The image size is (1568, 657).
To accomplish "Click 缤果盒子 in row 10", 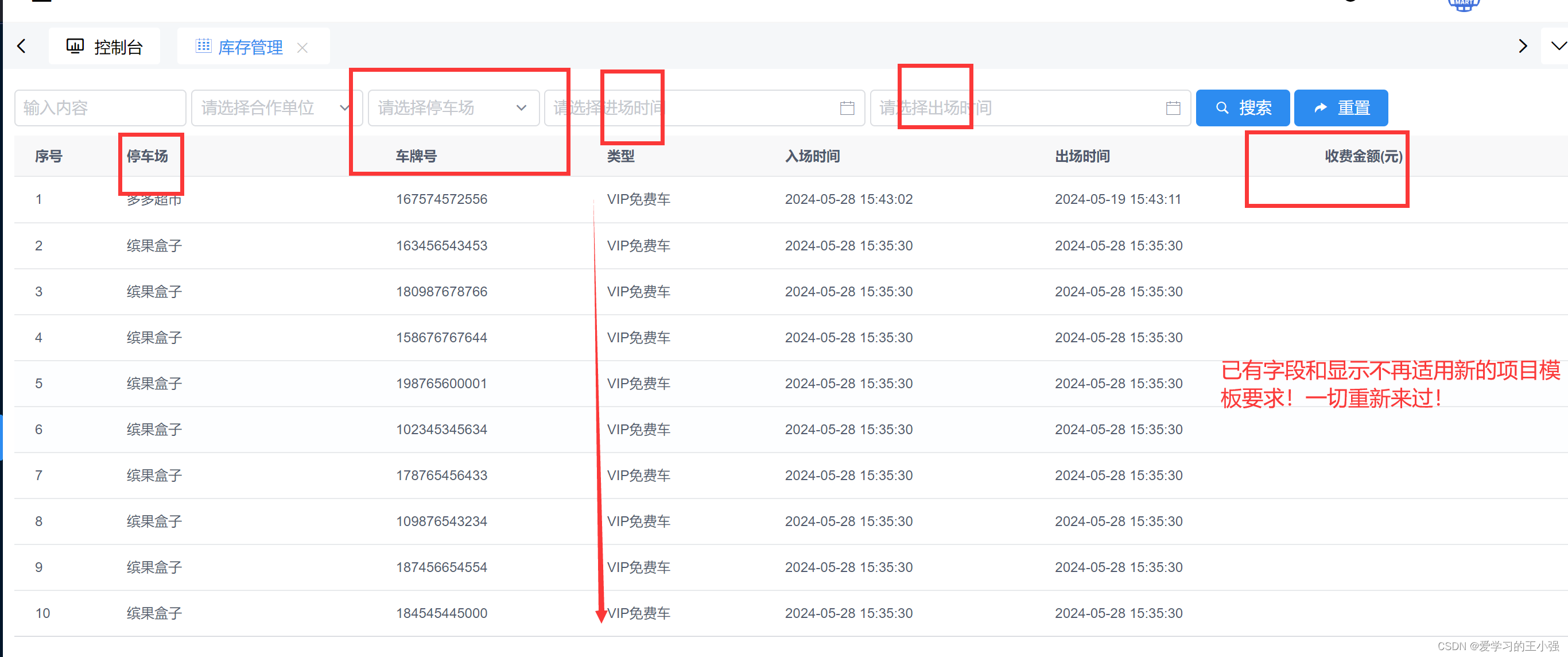I will tap(154, 614).
